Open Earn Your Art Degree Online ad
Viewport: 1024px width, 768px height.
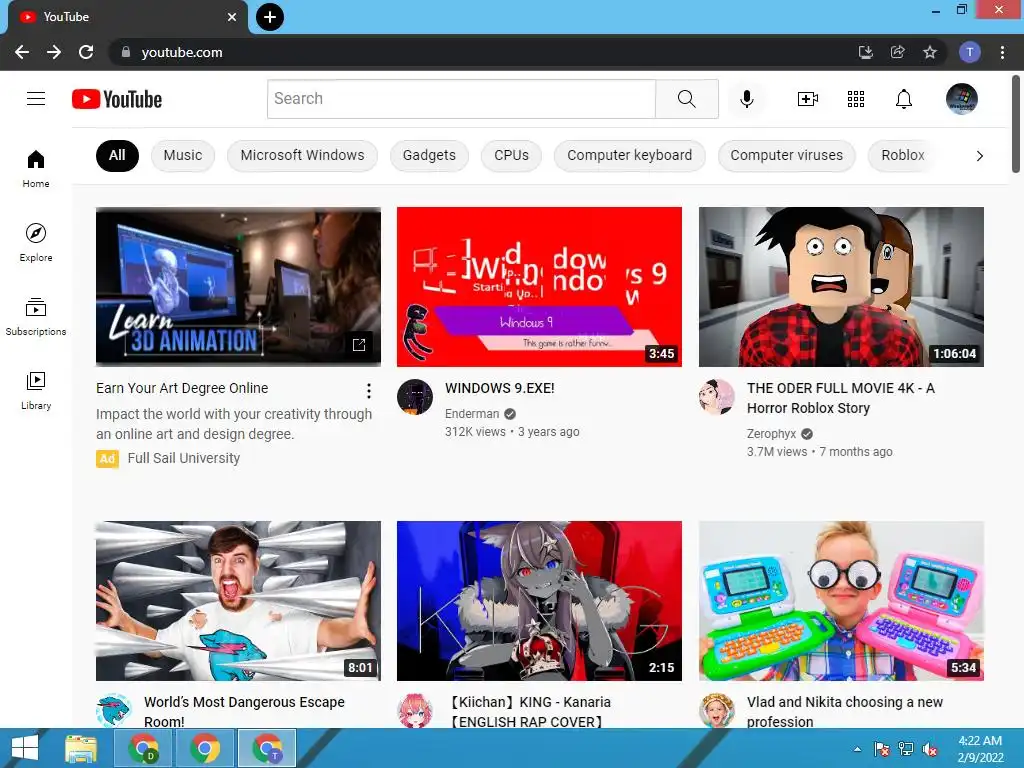pyautogui.click(x=182, y=388)
